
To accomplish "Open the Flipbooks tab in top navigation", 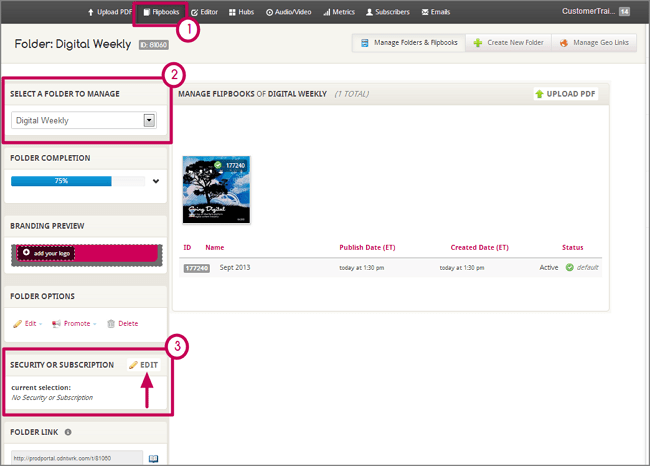I will 161,12.
